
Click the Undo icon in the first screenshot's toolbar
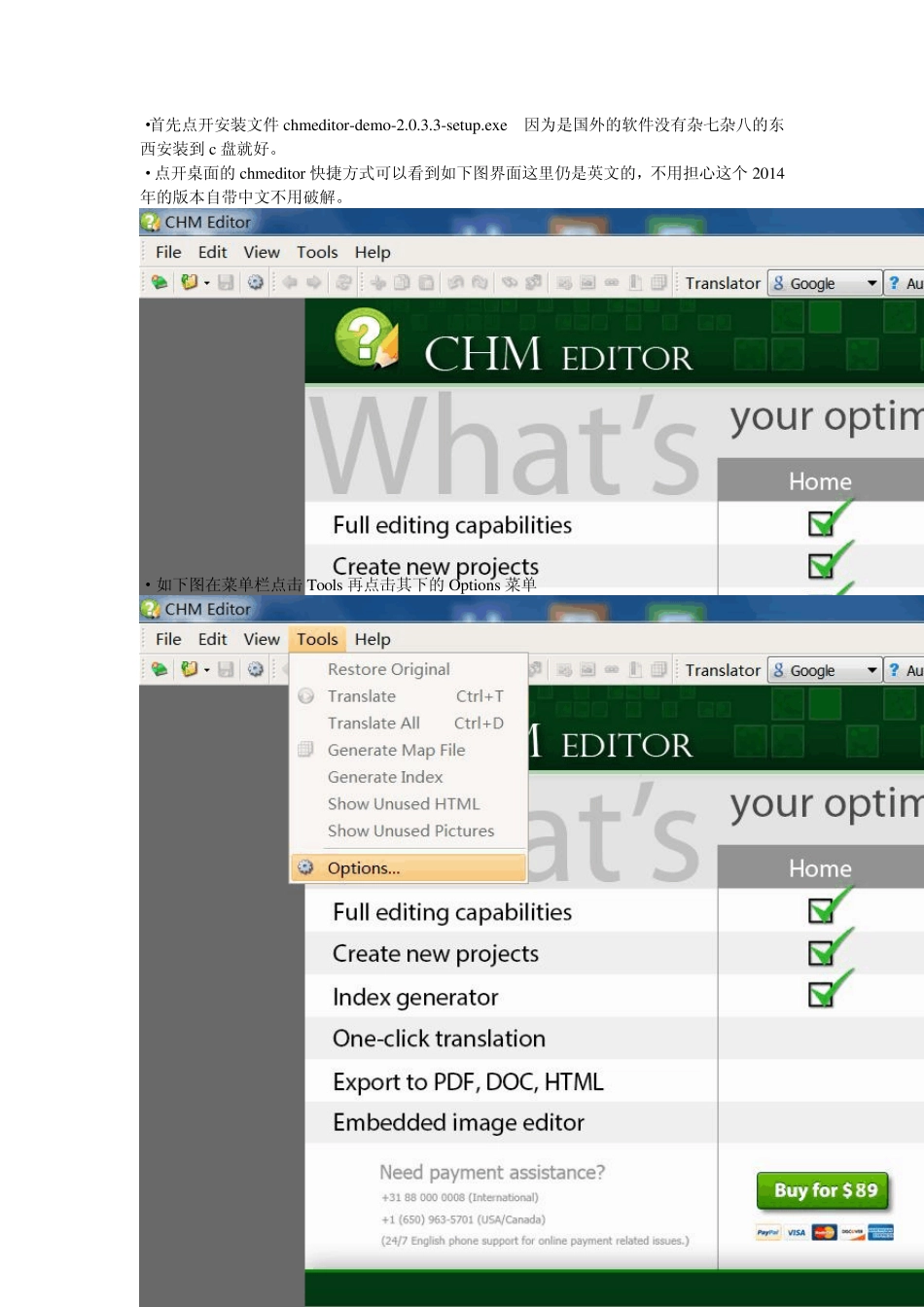(455, 283)
